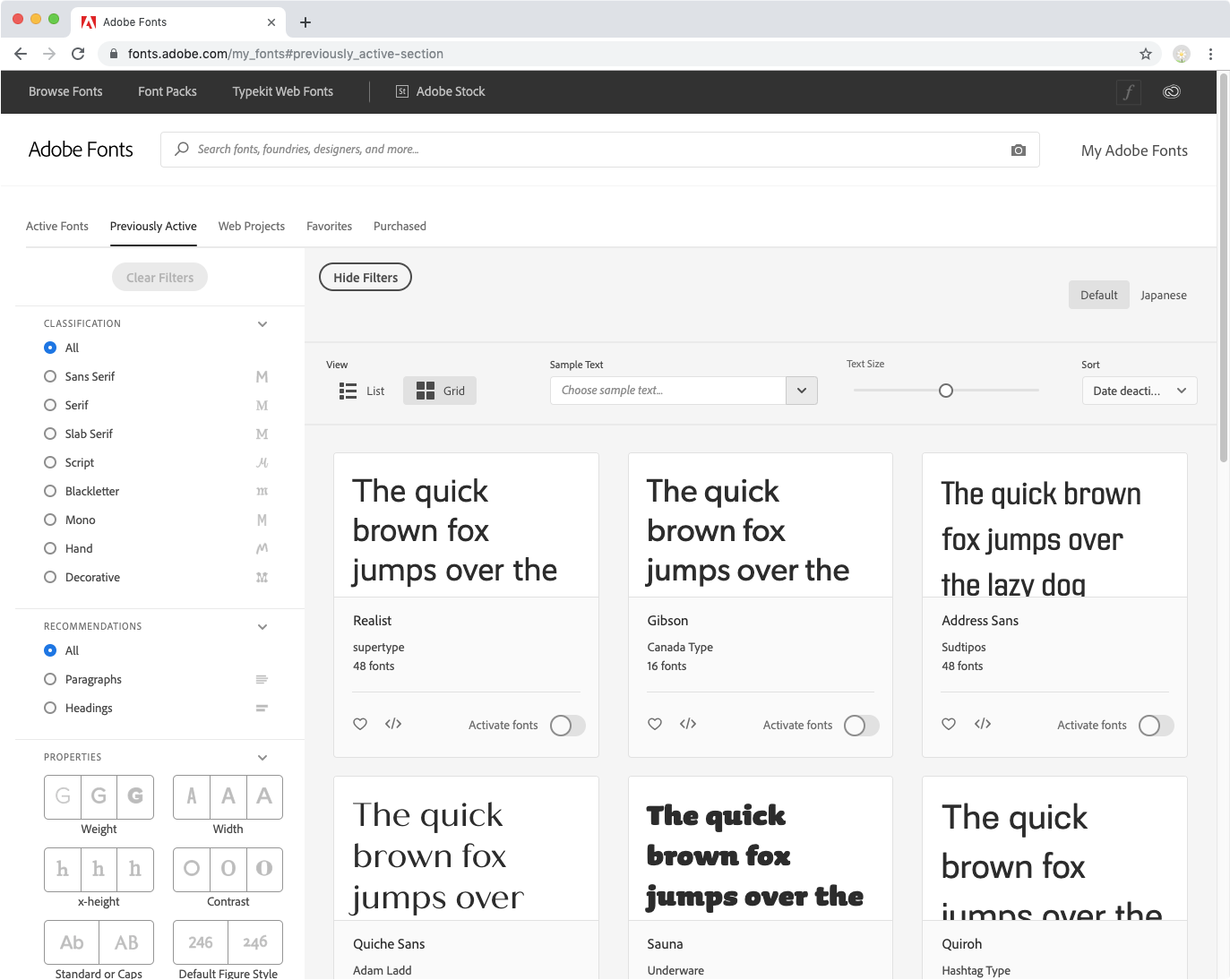1230x980 pixels.
Task: Select Sans Serif classification radio button
Action: 50,376
